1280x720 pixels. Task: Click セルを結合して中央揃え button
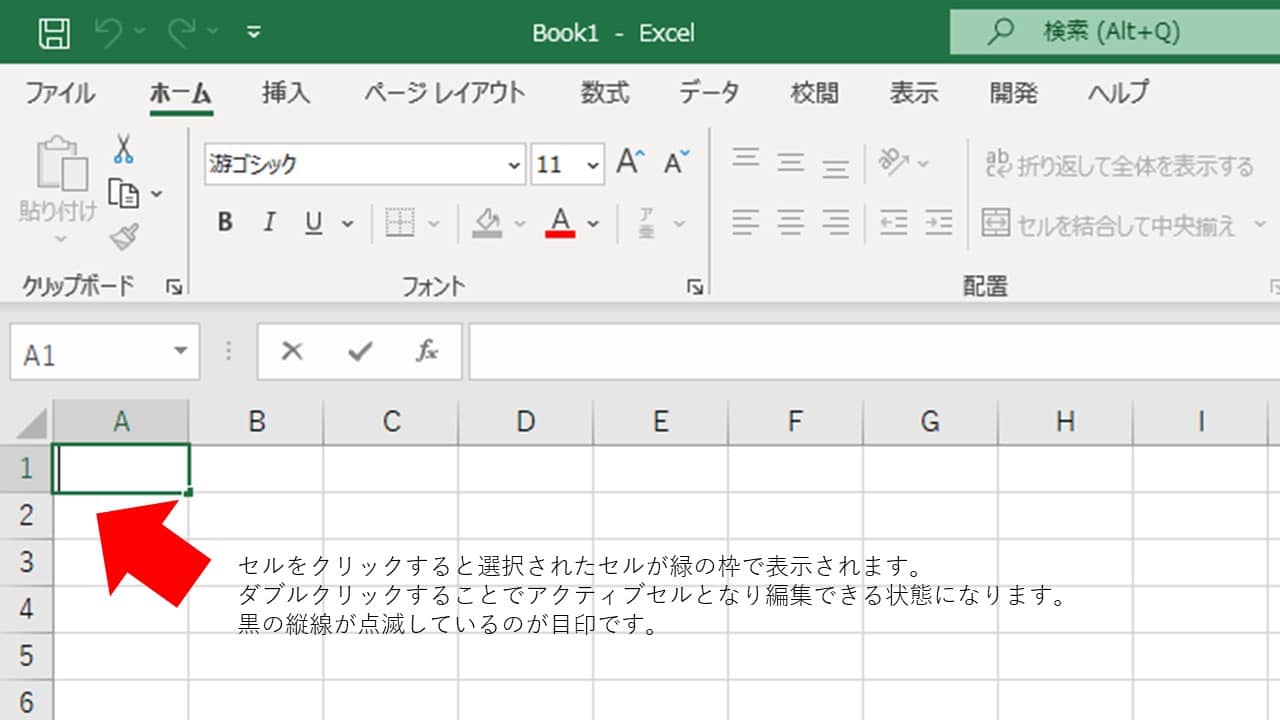[1109, 225]
